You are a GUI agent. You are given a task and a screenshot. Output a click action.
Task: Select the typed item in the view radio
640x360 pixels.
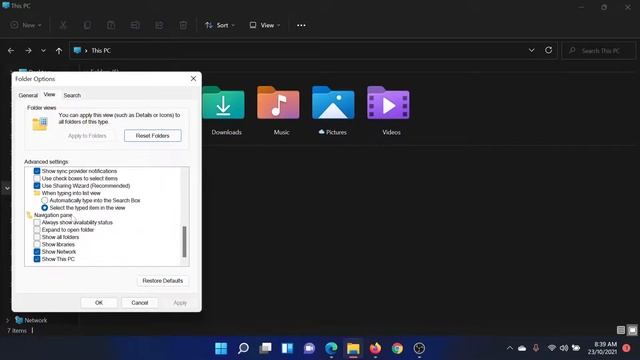coord(44,208)
